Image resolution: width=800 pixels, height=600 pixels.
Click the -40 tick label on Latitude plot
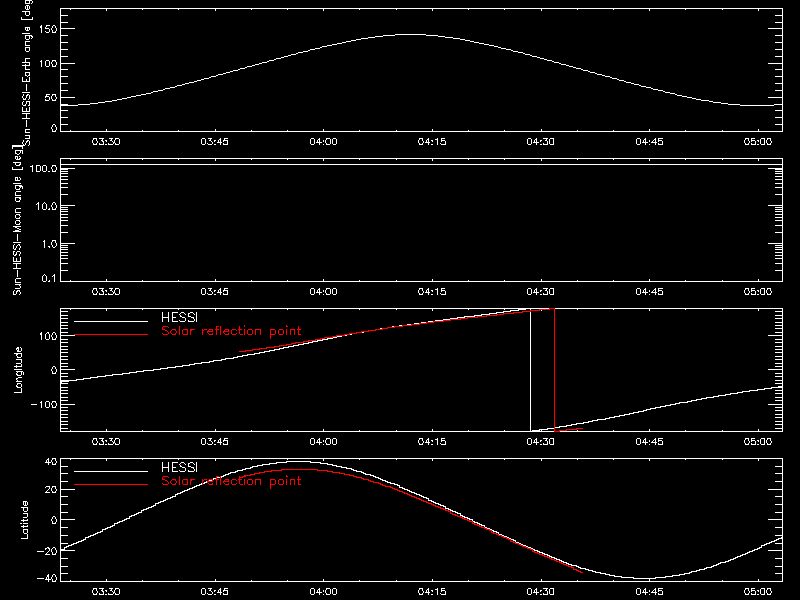point(47,578)
